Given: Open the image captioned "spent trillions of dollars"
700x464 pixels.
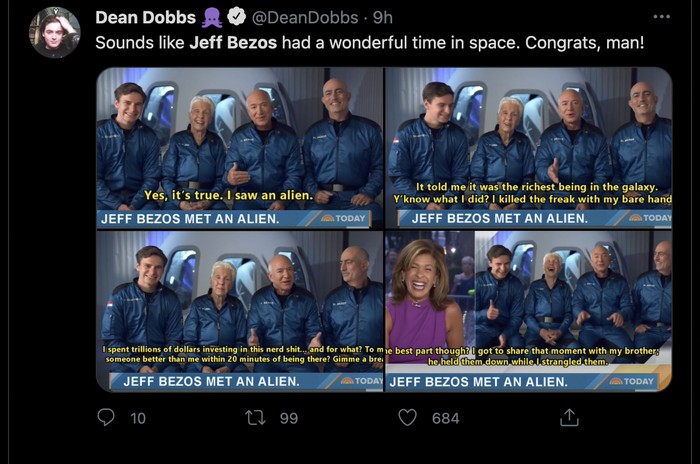Looking at the screenshot, I should pos(239,312).
